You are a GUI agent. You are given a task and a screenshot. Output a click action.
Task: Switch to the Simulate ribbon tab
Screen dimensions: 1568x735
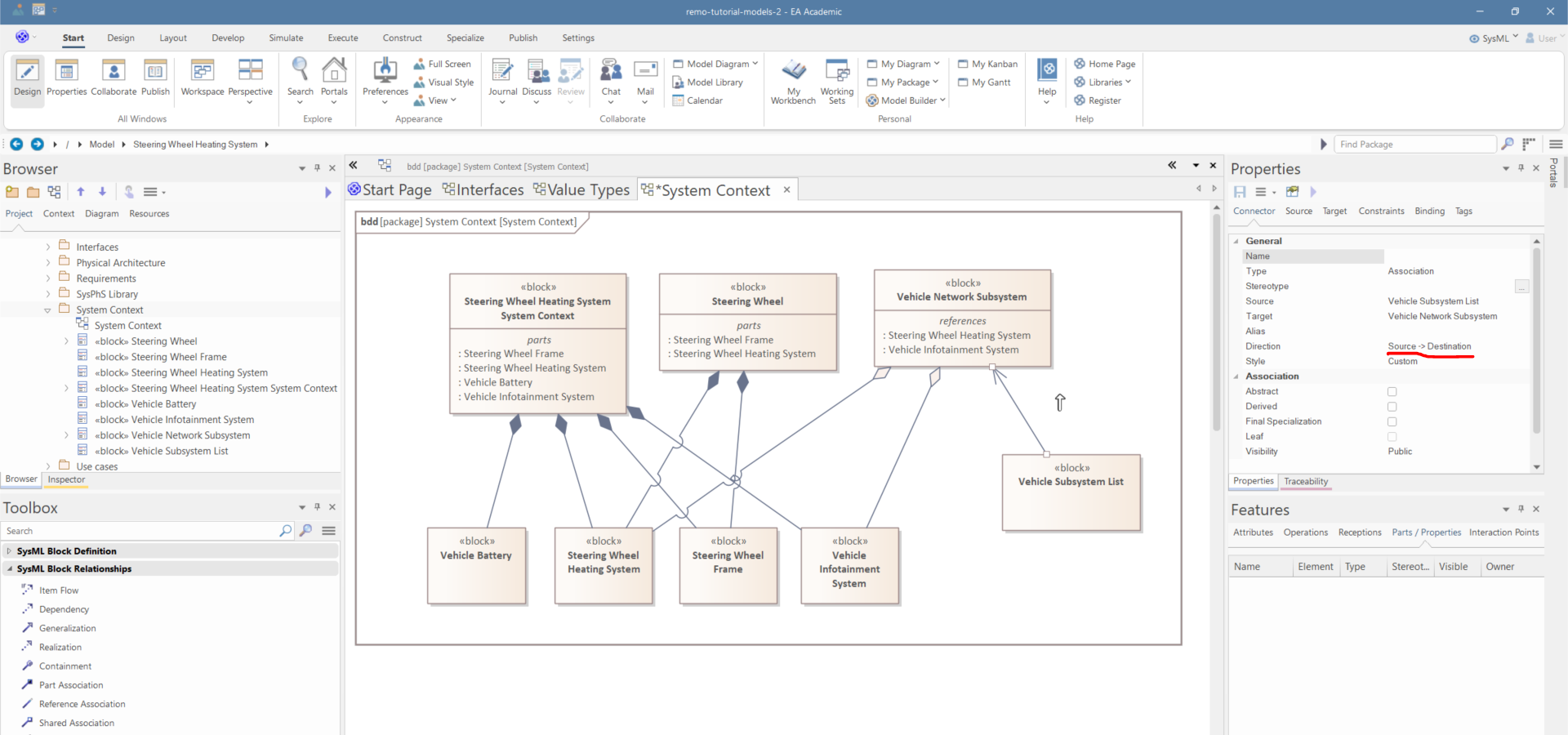tap(286, 38)
